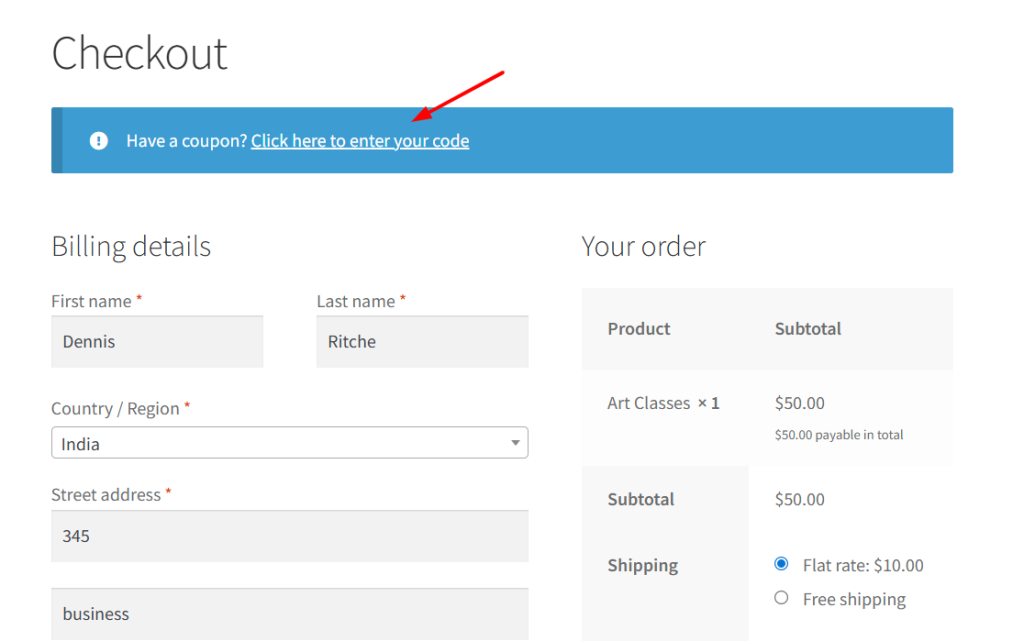The width and height of the screenshot is (1024, 641).
Task: Click the dropdown arrow on the country selector
Action: 515,442
